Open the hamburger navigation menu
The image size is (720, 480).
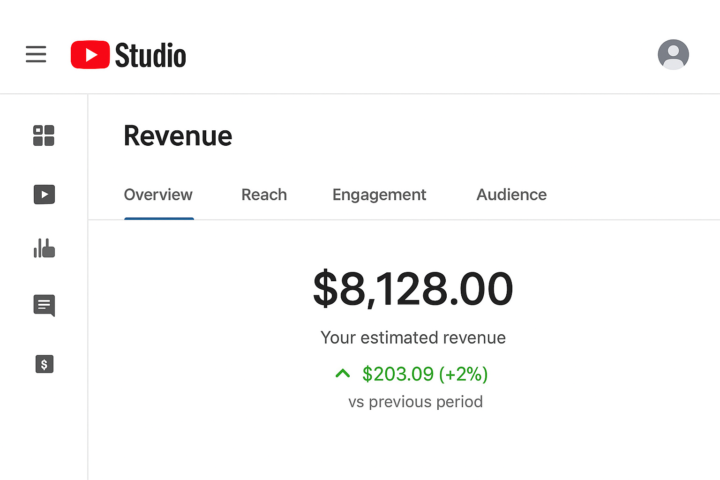[x=36, y=54]
